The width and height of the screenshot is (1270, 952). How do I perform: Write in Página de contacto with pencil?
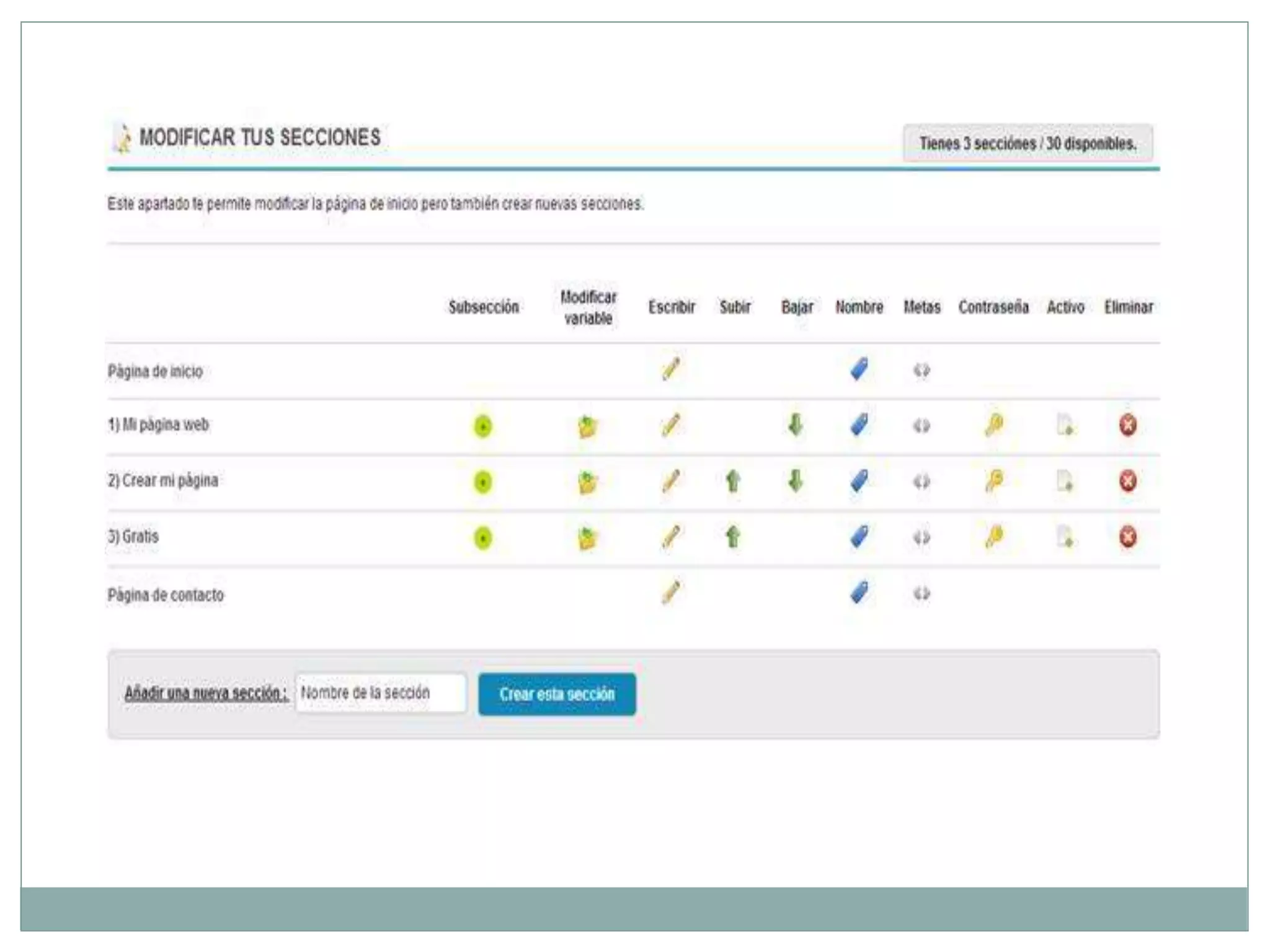(671, 593)
